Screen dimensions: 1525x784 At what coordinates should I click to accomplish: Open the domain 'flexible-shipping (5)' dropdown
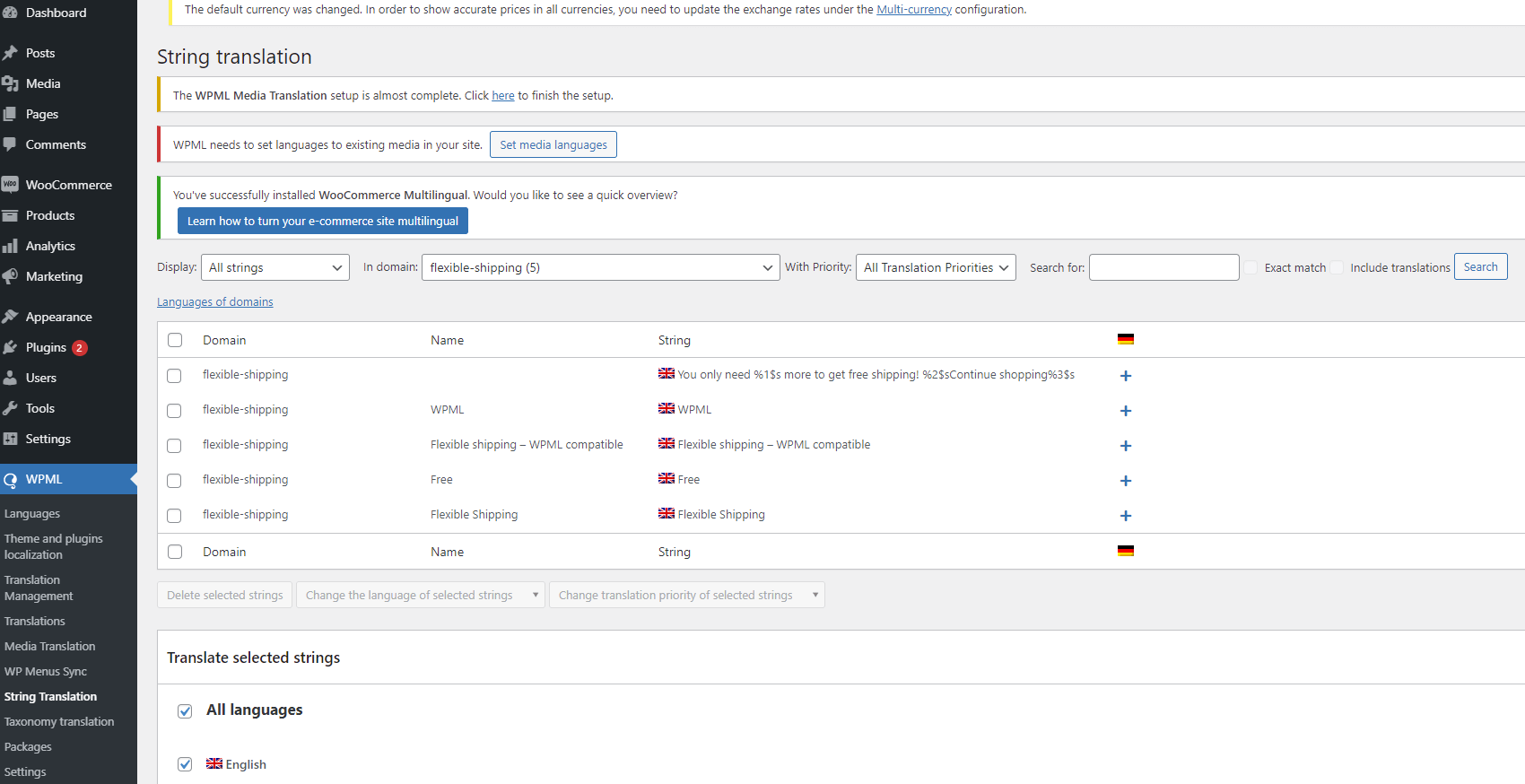(x=600, y=267)
